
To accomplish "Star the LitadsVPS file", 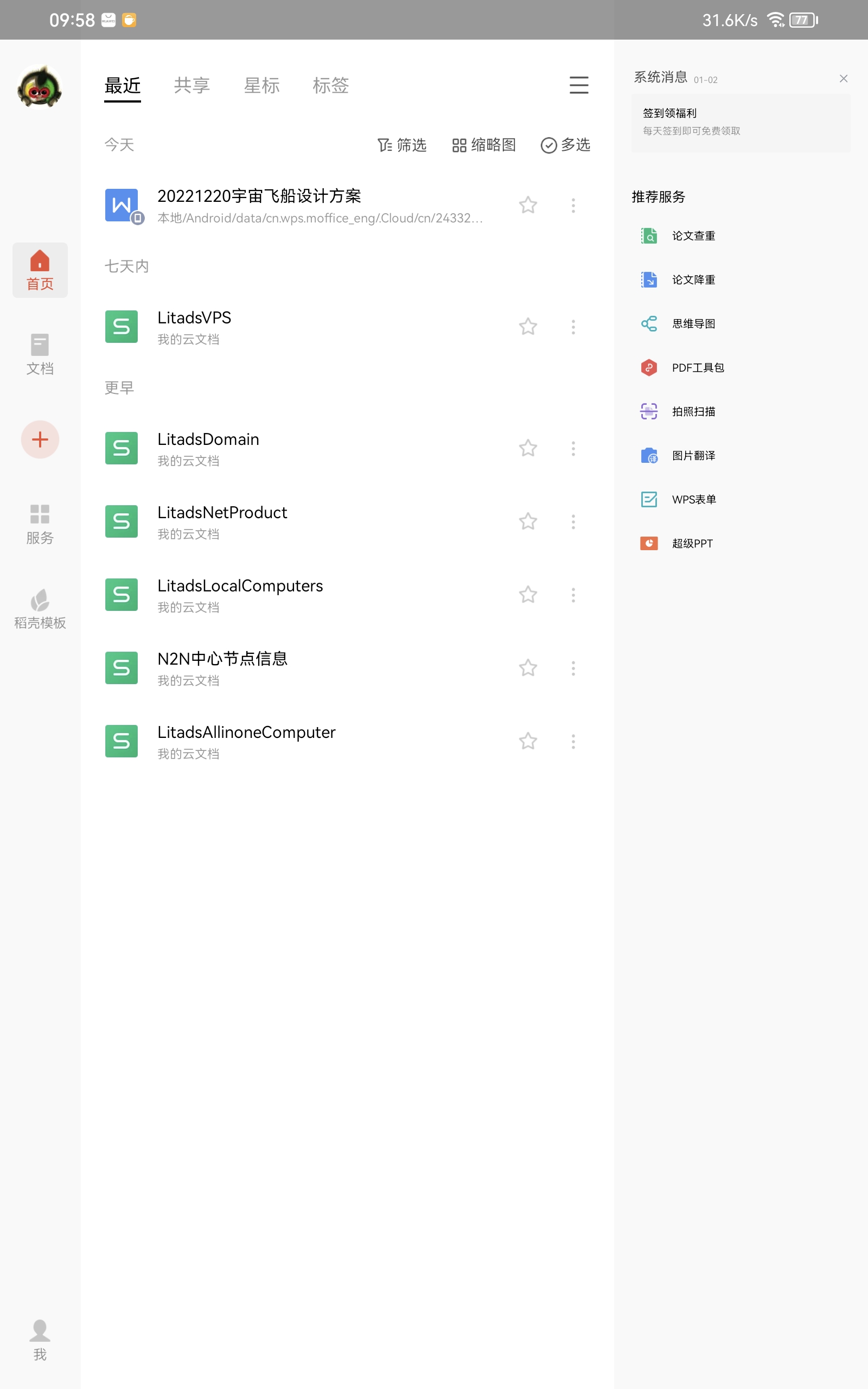I will point(527,327).
